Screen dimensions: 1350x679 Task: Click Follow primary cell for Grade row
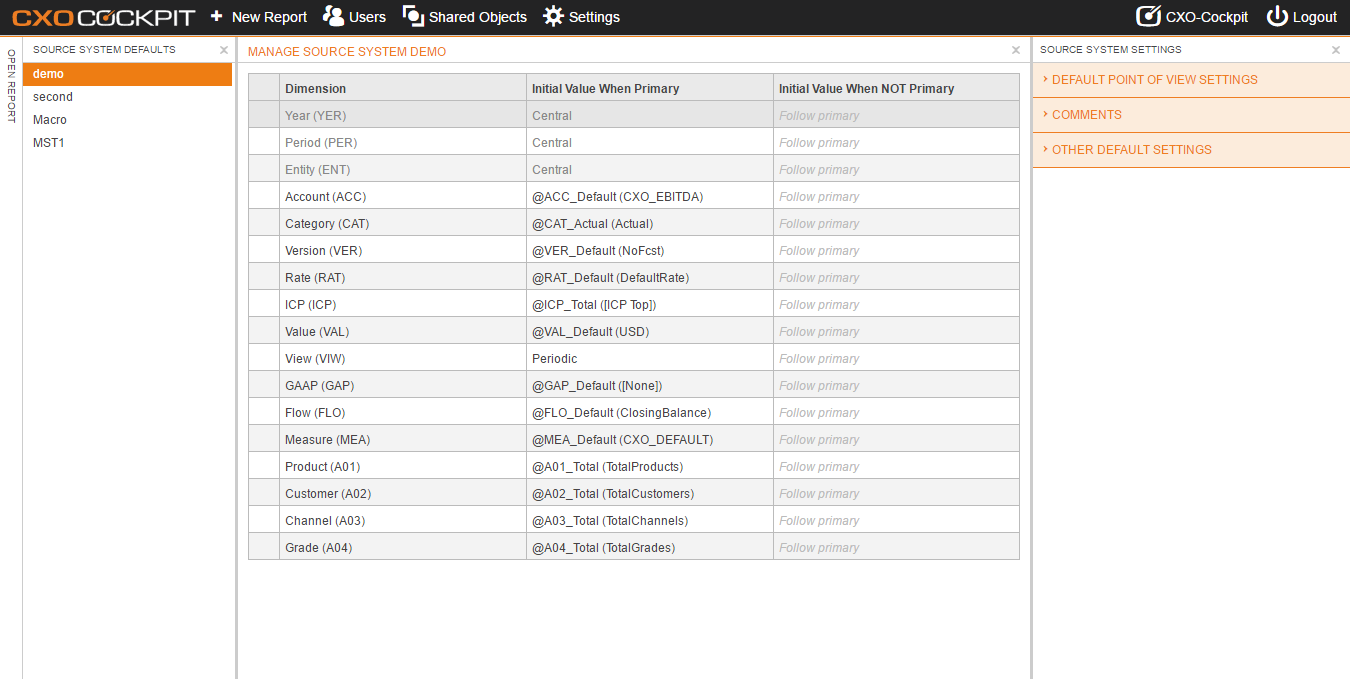click(896, 548)
